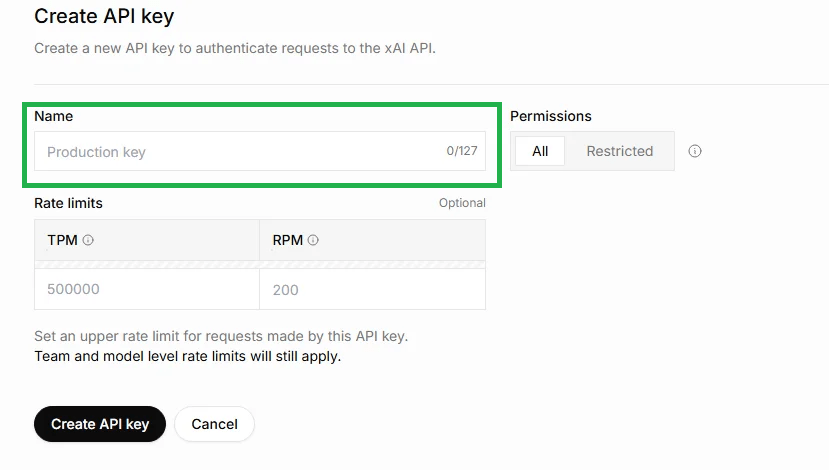Click the 0/127 character counter
This screenshot has height=470, width=829.
tap(462, 151)
